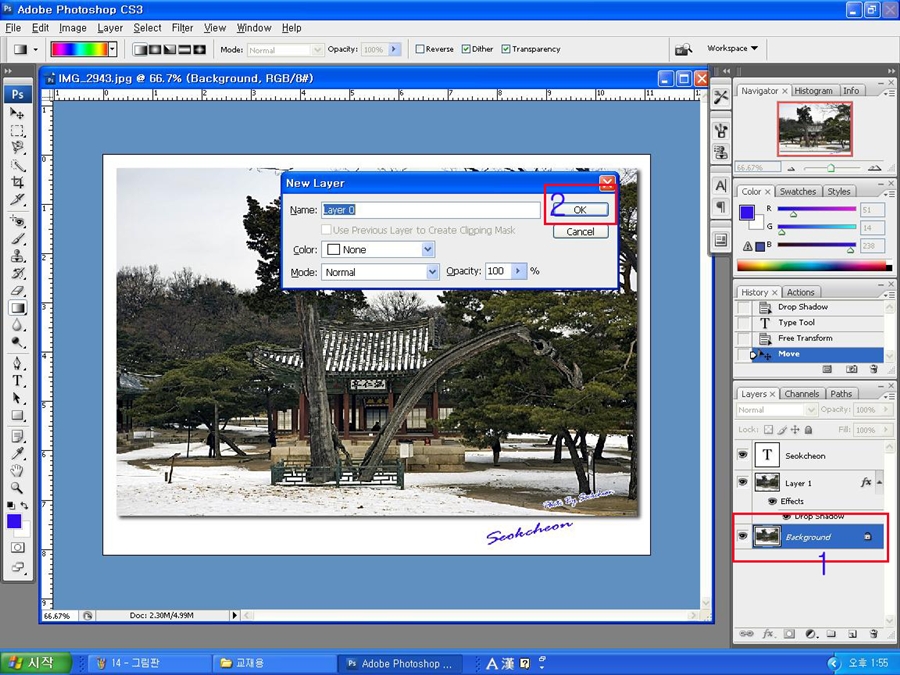
Task: Select the Hand tool
Action: [17, 471]
